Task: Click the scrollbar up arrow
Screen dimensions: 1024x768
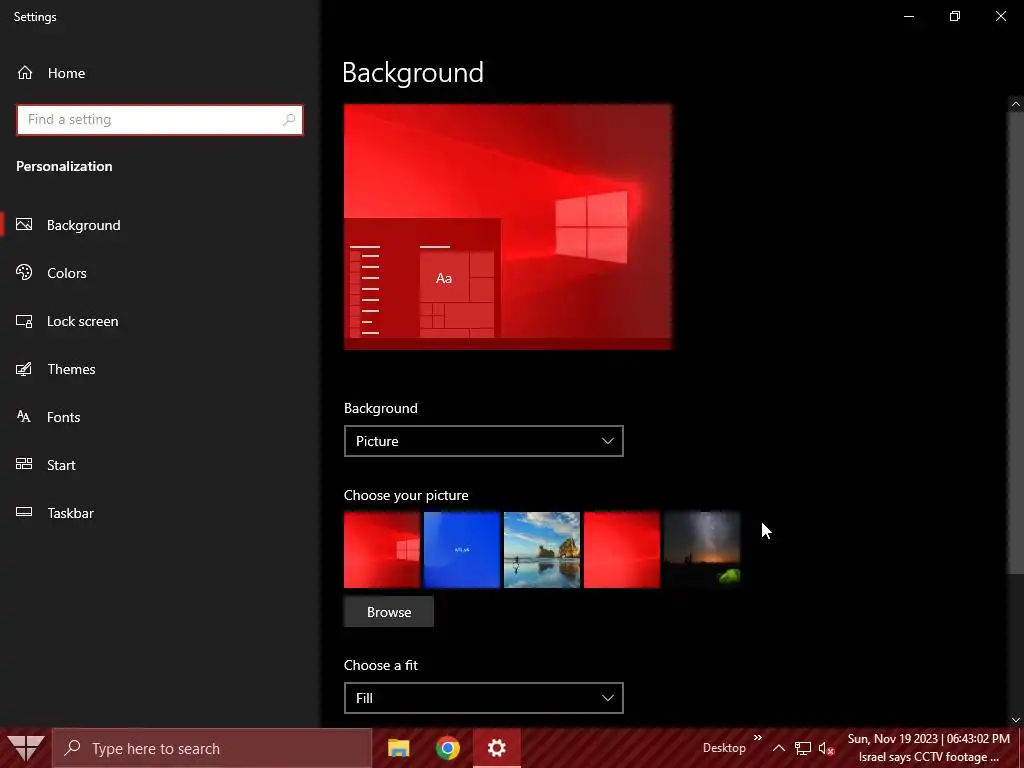Action: (1016, 104)
